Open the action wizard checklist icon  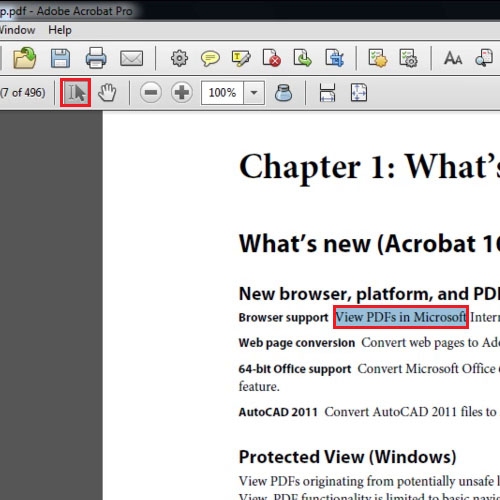pyautogui.click(x=378, y=58)
